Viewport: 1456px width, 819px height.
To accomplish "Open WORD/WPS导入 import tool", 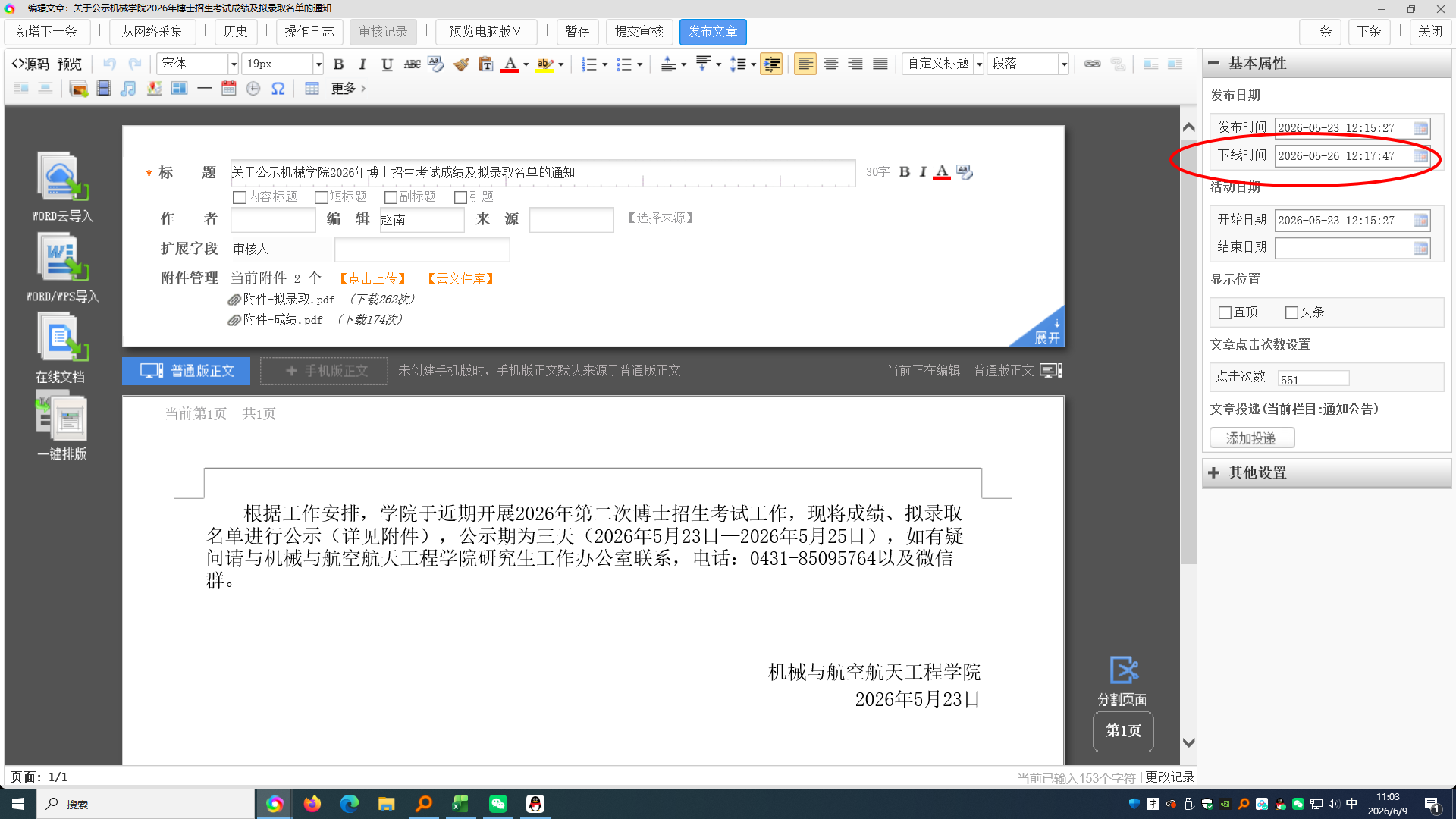I will (62, 268).
